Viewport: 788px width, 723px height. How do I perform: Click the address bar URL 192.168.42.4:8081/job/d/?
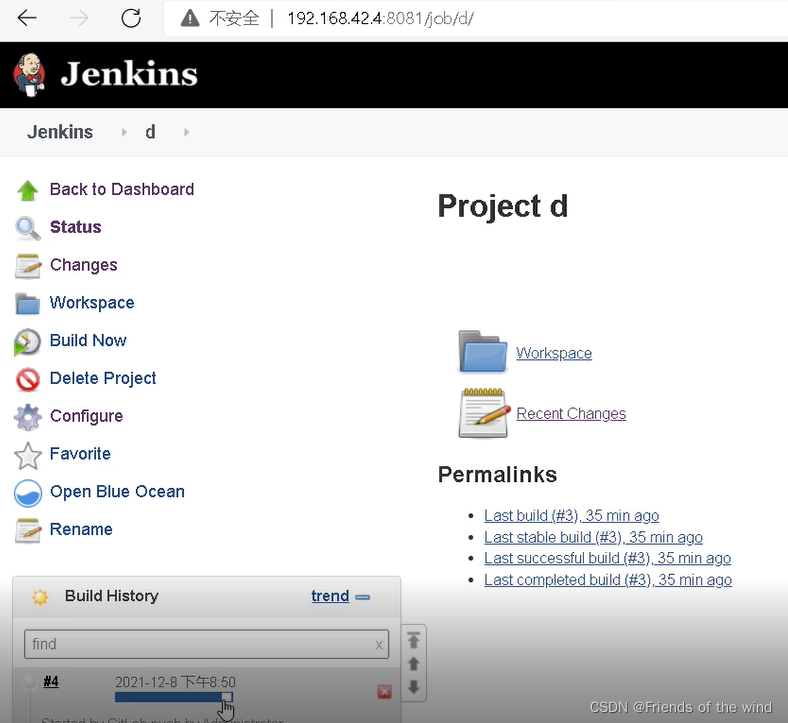point(380,19)
